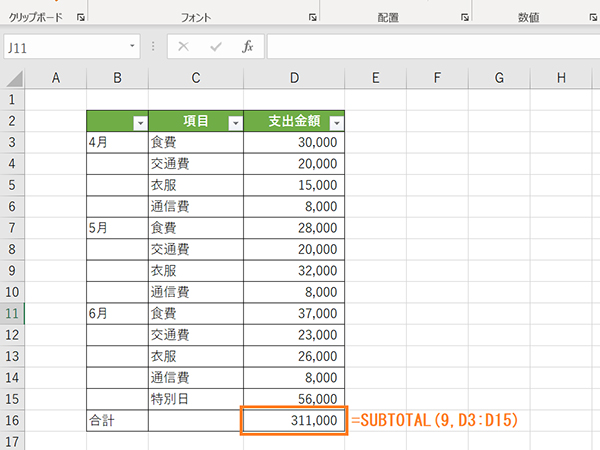This screenshot has height=450, width=600.
Task: Select the 通信費 cell in row 10
Action: pos(196,292)
